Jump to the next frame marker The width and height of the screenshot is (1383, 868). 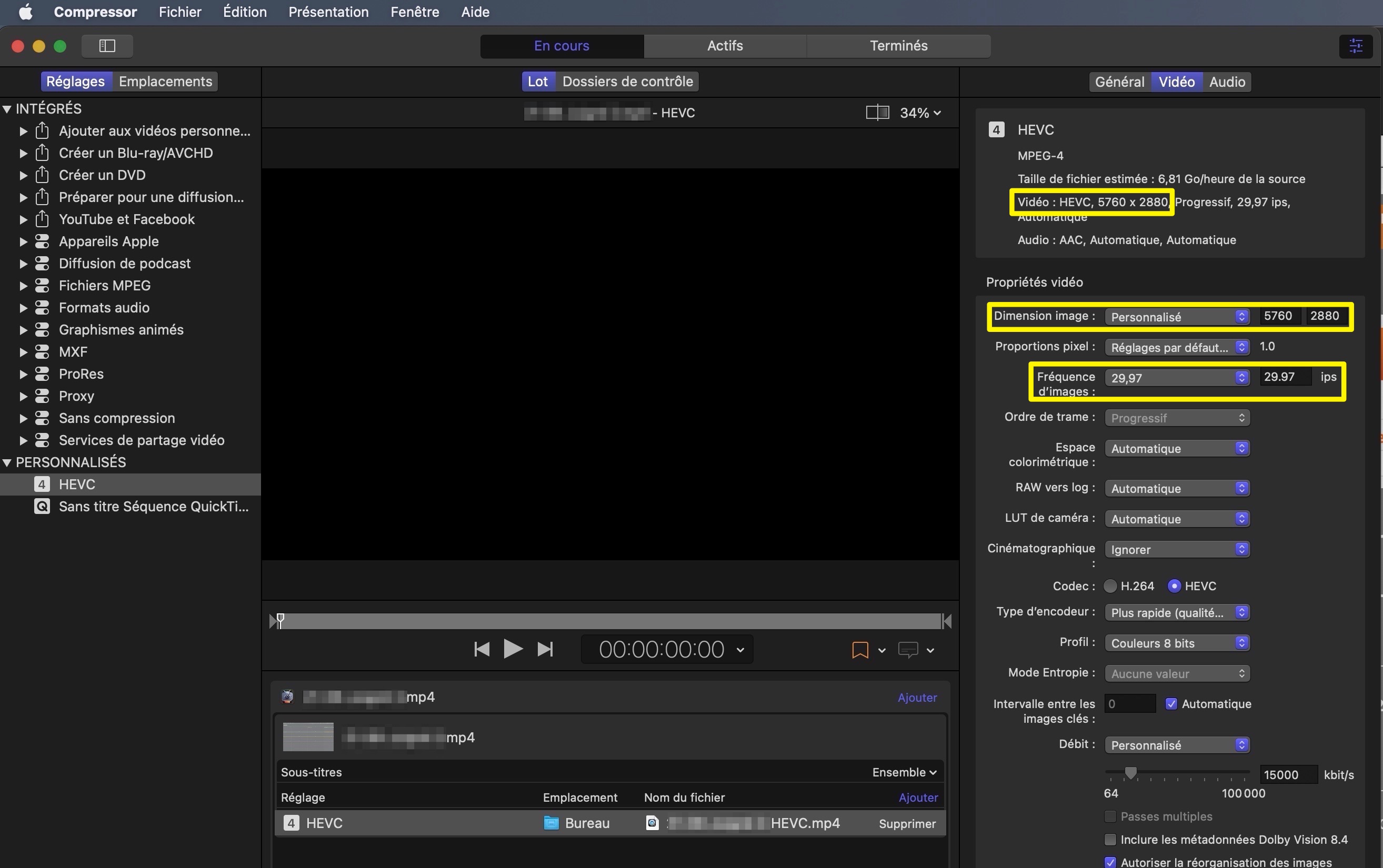(x=545, y=649)
